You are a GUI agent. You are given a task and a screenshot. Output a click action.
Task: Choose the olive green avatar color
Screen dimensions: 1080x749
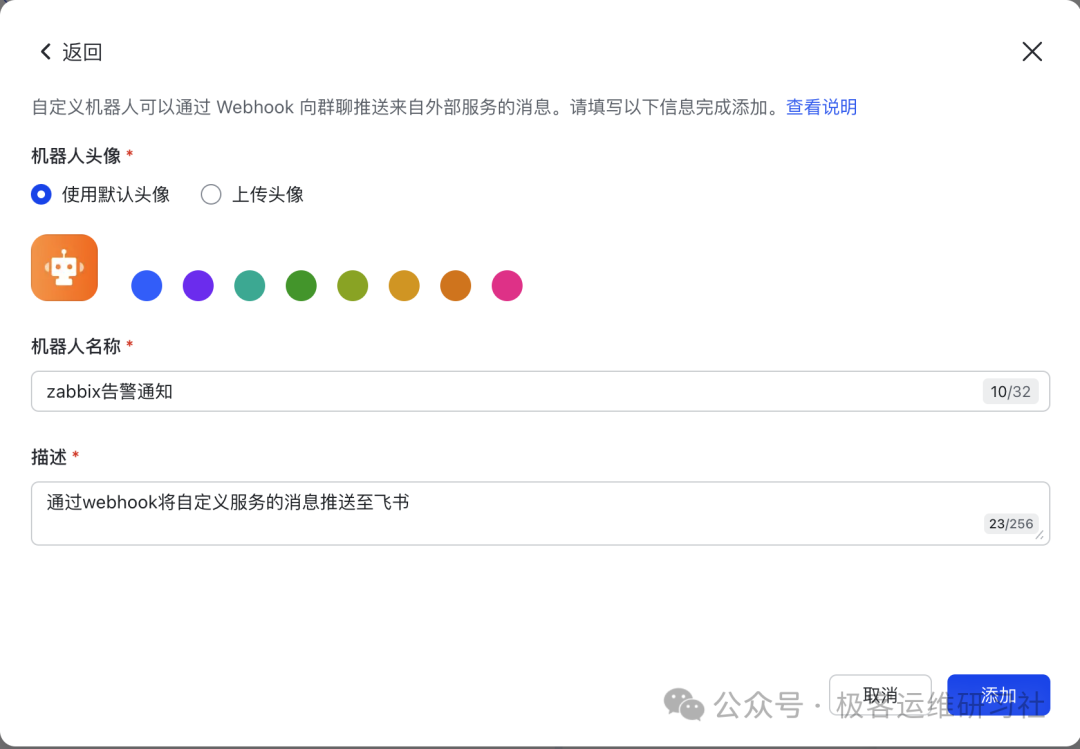(x=353, y=286)
